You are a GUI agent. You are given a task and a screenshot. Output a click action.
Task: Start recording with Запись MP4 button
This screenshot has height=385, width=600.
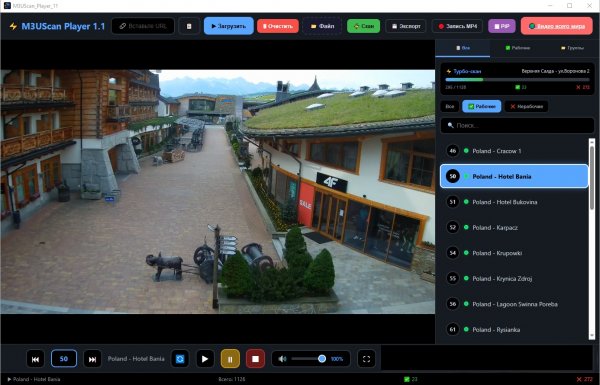[457, 26]
